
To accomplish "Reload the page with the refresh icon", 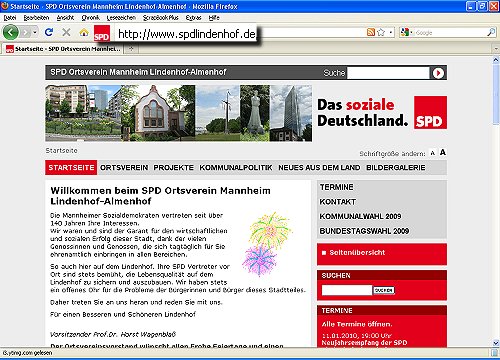I will (x=49, y=32).
